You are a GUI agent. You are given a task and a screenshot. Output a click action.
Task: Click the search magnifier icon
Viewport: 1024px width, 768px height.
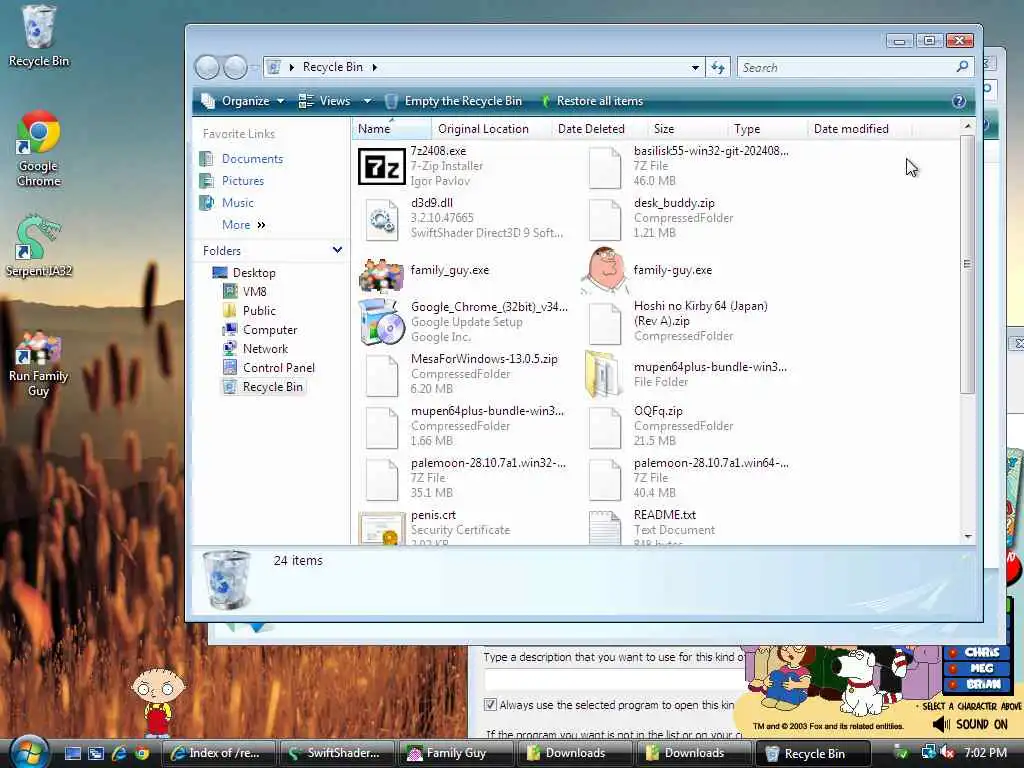click(961, 67)
